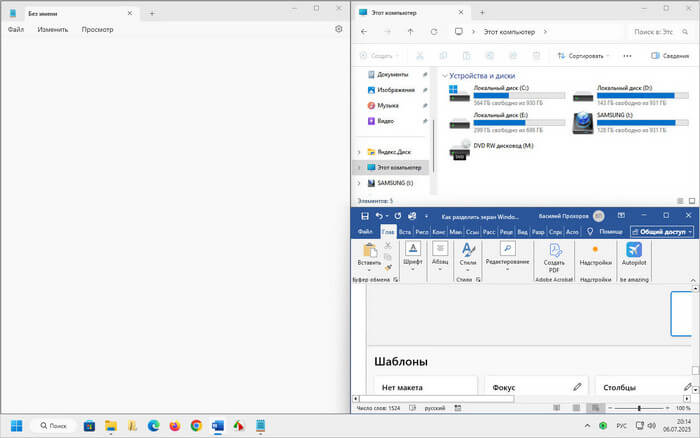Open Notepad settings gear icon
This screenshot has height=438, width=700.
coord(338,29)
